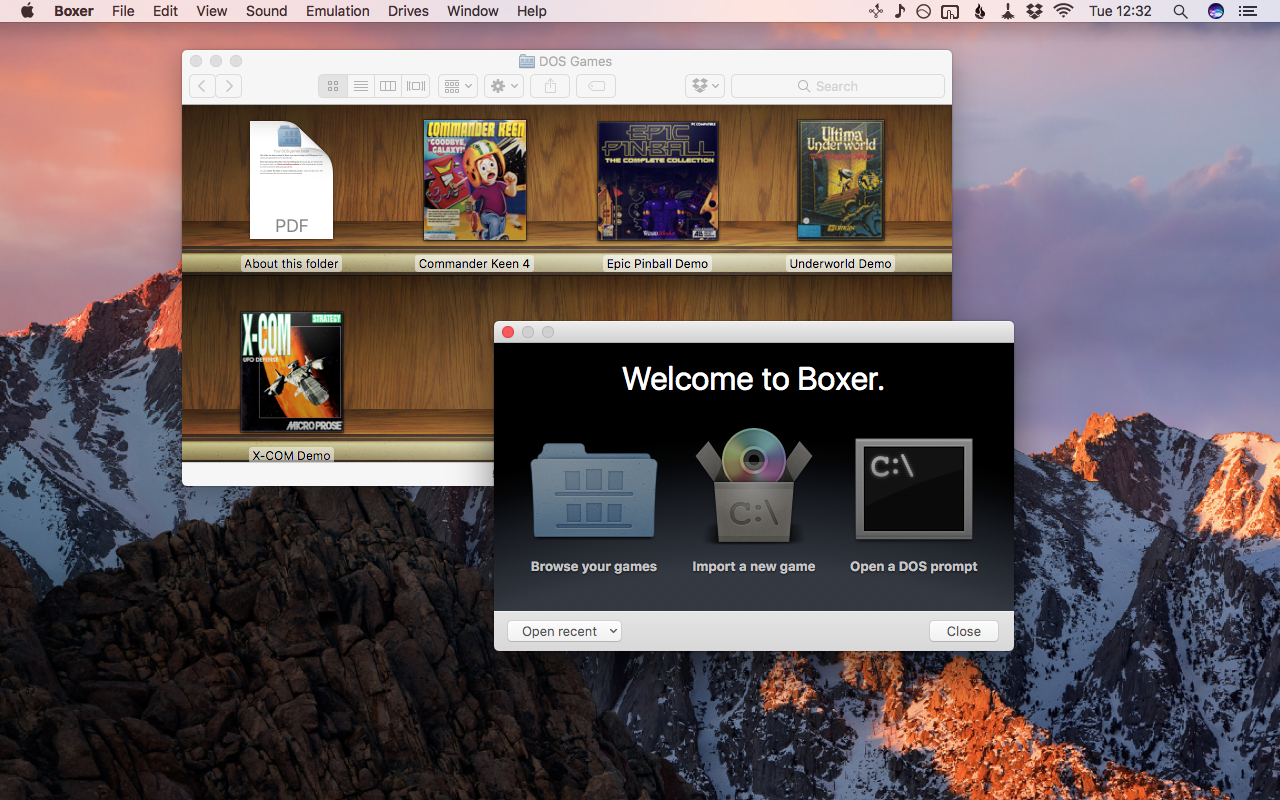Click the Commander Keen 4 label
This screenshot has width=1280, height=800.
tap(475, 263)
